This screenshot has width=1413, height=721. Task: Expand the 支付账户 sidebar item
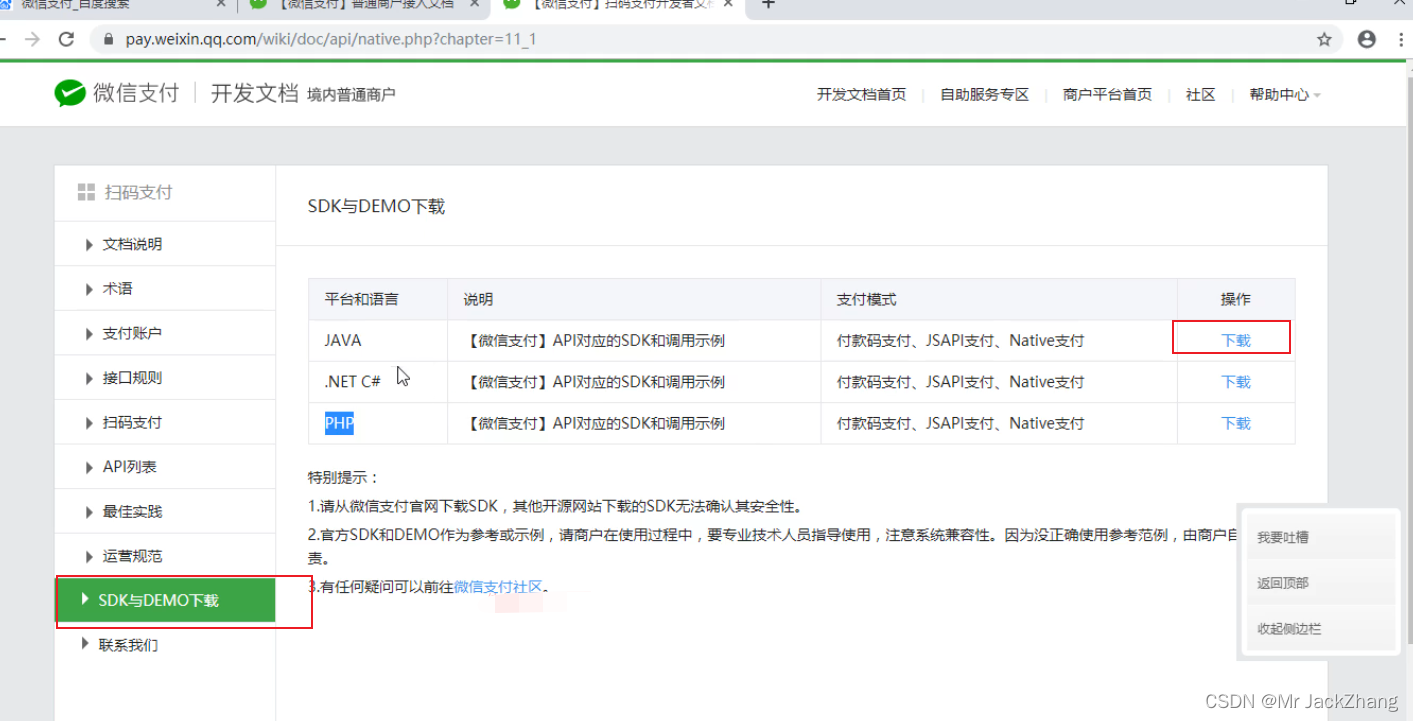[165, 333]
